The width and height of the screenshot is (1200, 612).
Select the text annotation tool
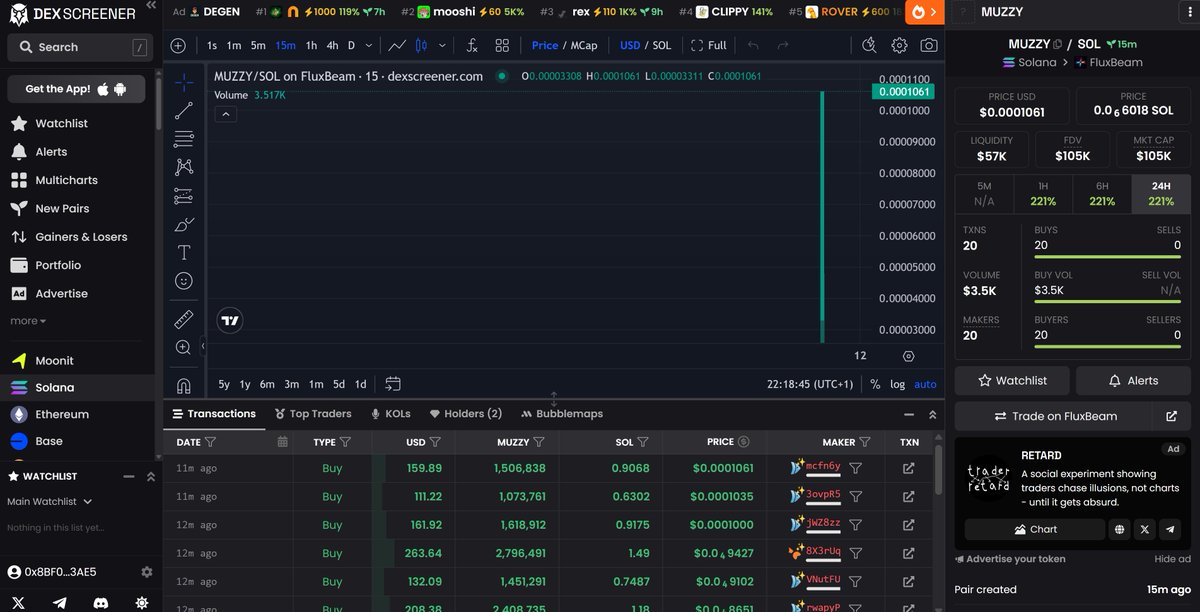pyautogui.click(x=184, y=253)
